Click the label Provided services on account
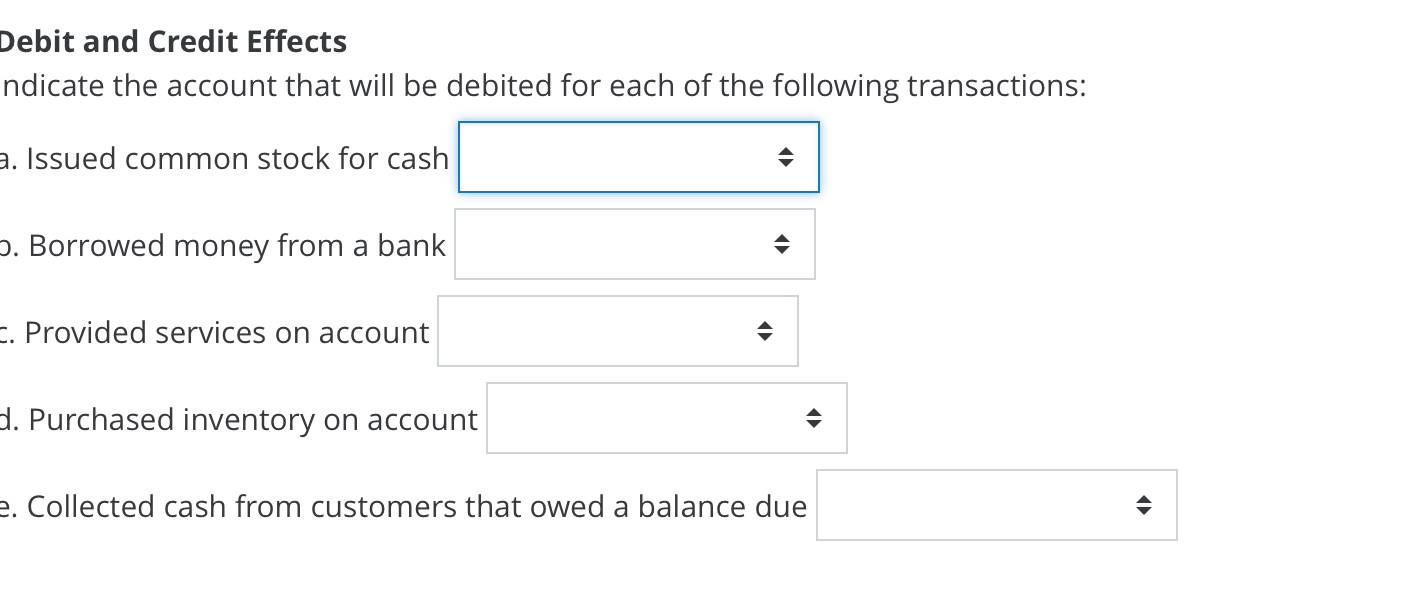This screenshot has width=1422, height=598. pyautogui.click(x=214, y=332)
